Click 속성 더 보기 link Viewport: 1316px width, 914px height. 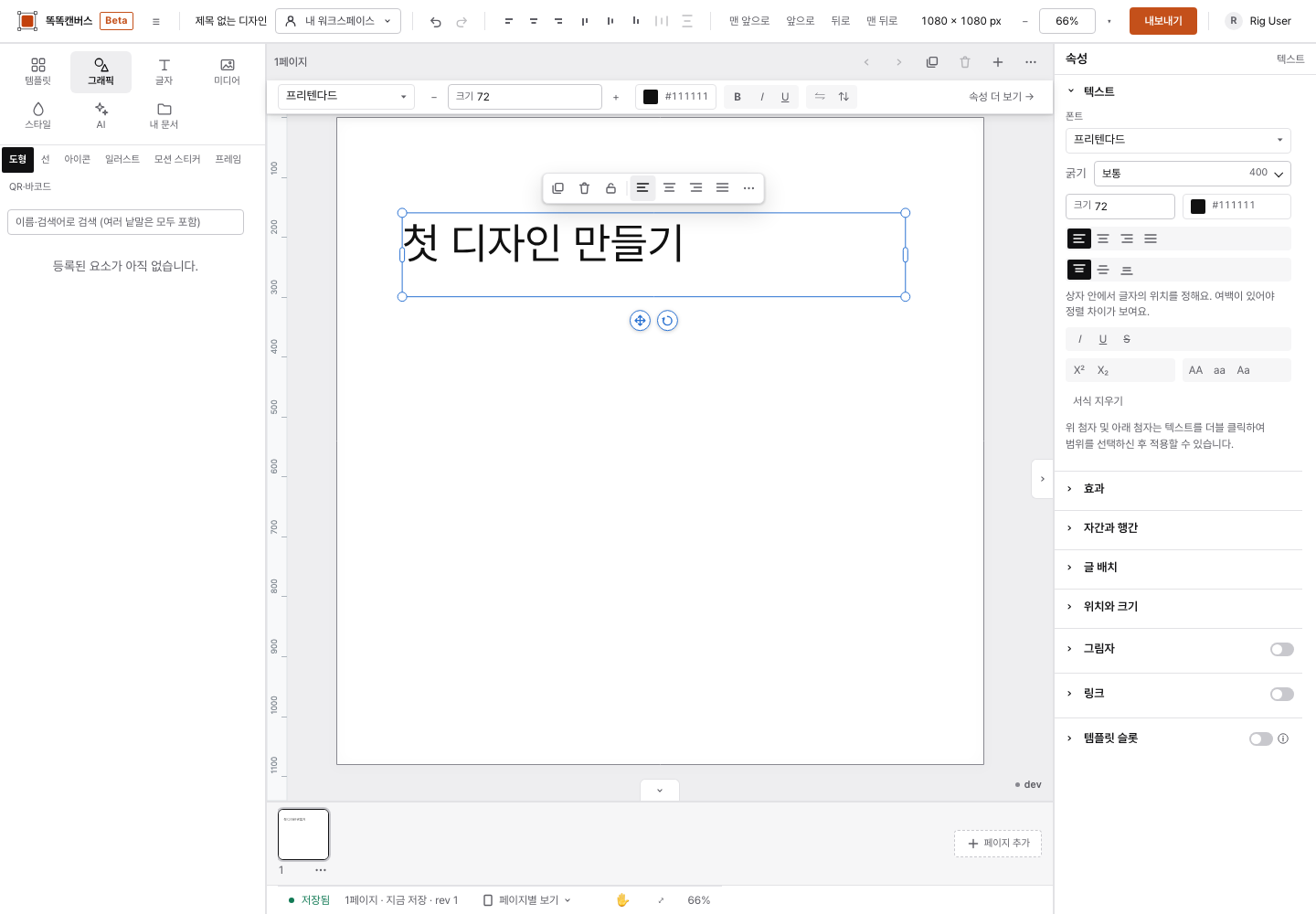(x=1002, y=97)
